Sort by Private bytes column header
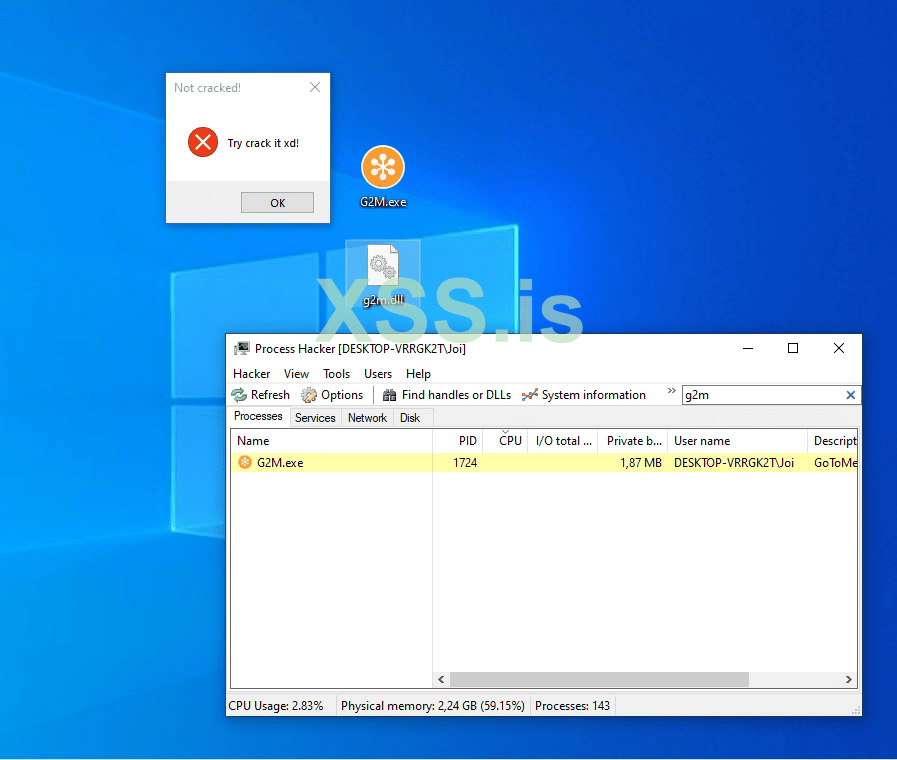Viewport: 897px width, 760px height. point(633,441)
